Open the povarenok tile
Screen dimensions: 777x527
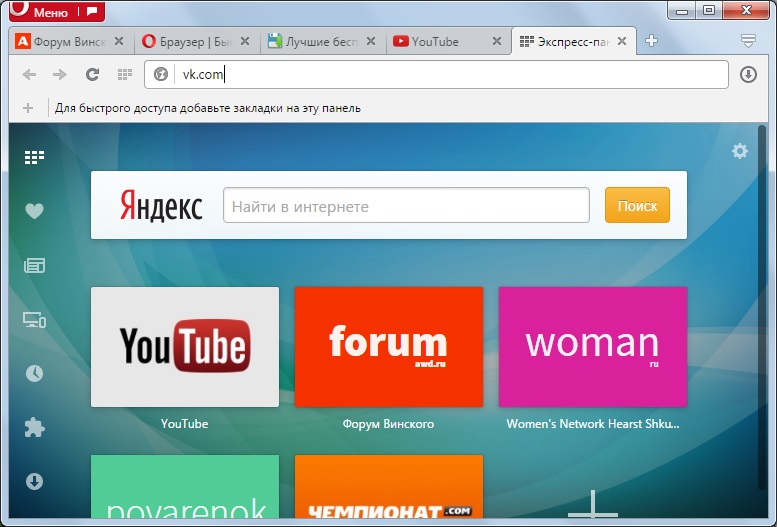coord(185,487)
